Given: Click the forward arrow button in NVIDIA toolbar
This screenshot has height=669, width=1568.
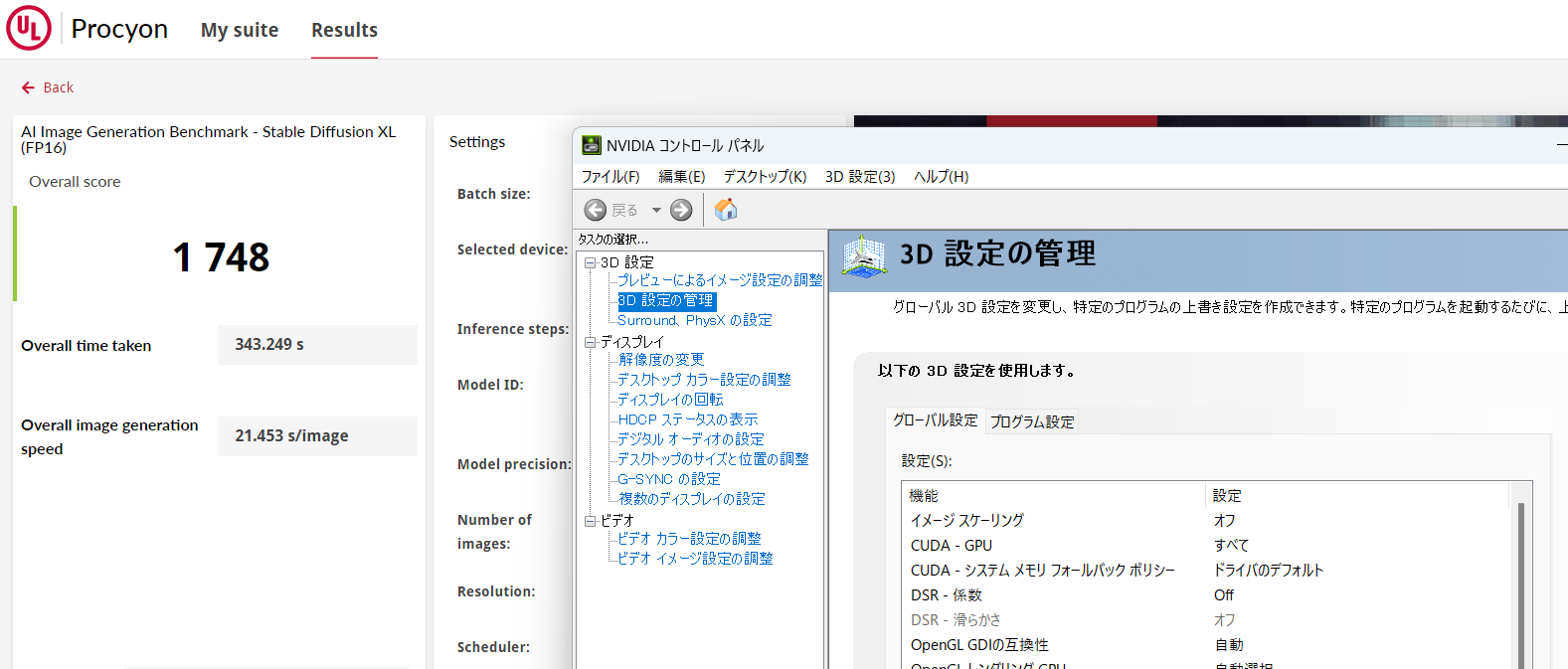Looking at the screenshot, I should tap(681, 210).
